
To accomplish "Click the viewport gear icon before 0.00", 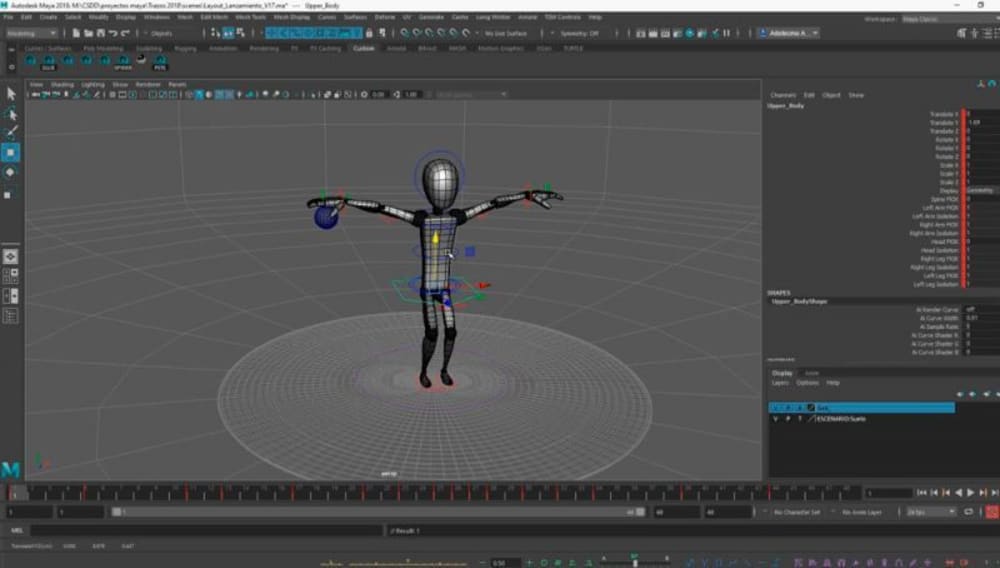I will click(x=364, y=94).
